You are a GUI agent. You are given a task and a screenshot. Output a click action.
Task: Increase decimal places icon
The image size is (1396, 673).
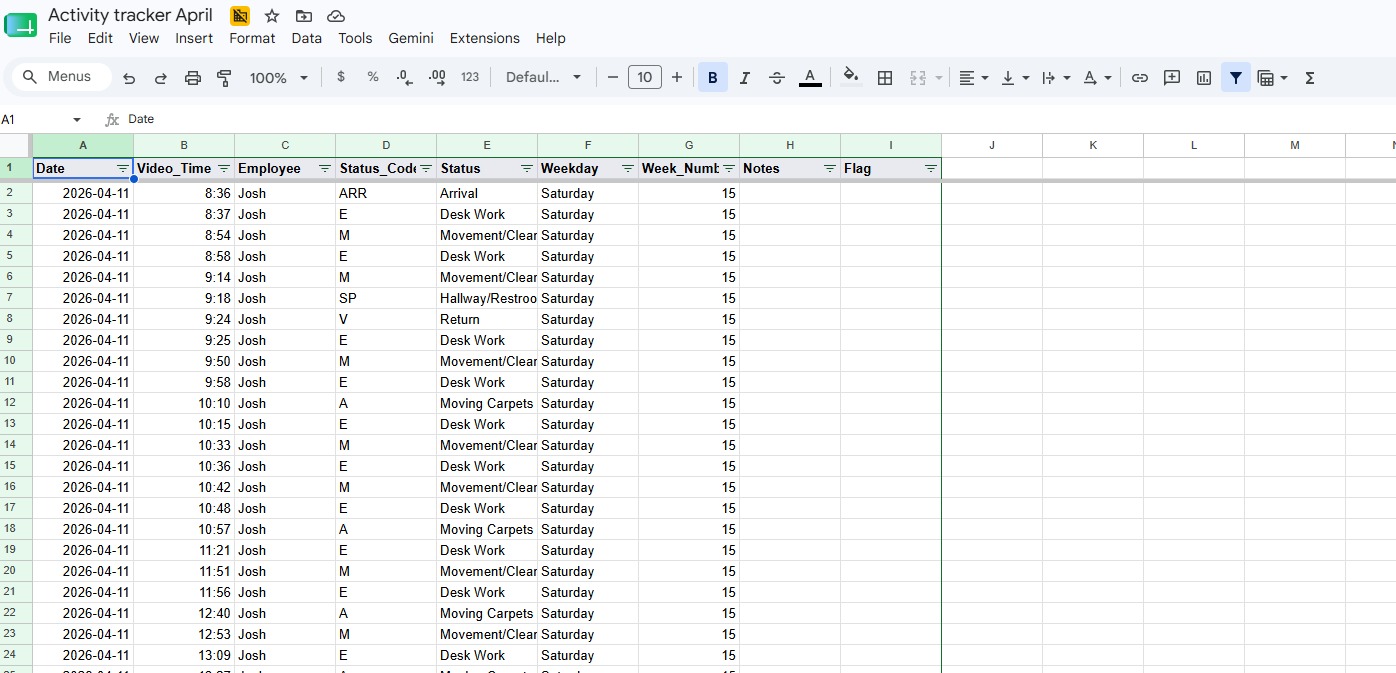tap(437, 77)
